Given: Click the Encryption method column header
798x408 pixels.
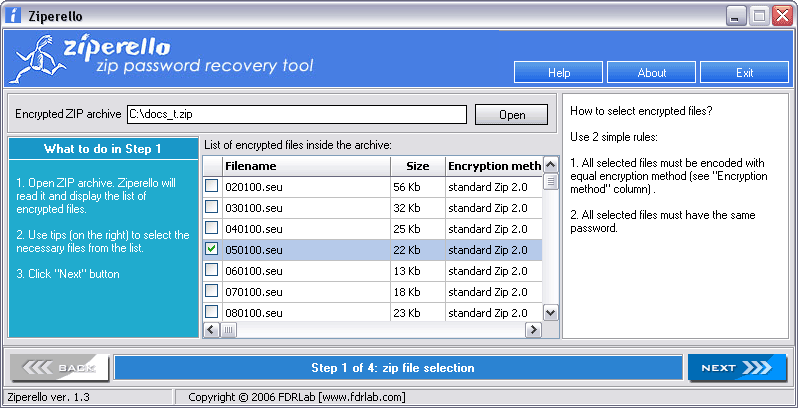Looking at the screenshot, I should 494,166.
